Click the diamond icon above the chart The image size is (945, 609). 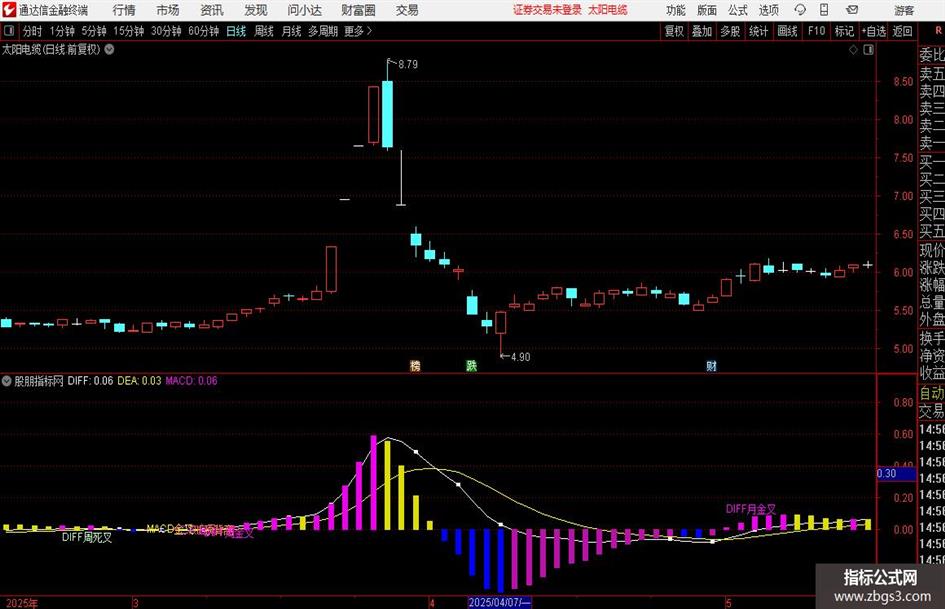[853, 50]
